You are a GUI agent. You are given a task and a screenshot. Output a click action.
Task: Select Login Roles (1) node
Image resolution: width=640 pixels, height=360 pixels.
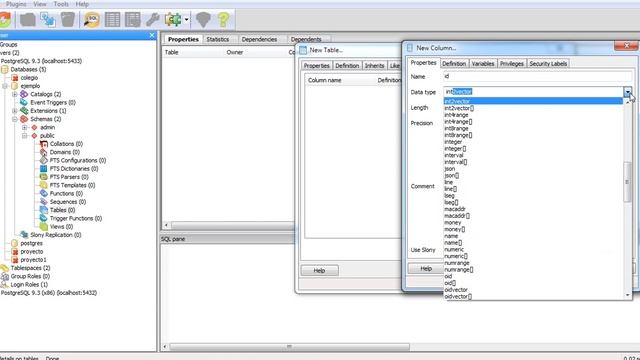pos(29,284)
